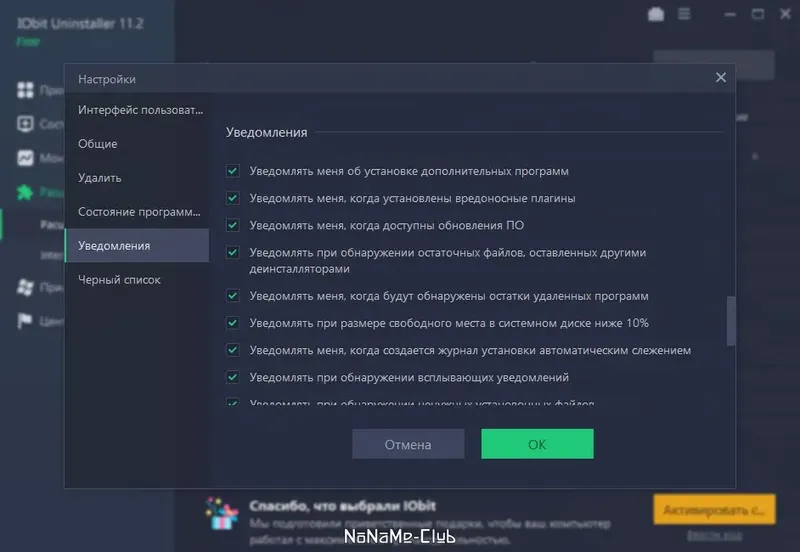Click the enter code link below activate
Viewport: 800px width, 552px height.
[714, 536]
